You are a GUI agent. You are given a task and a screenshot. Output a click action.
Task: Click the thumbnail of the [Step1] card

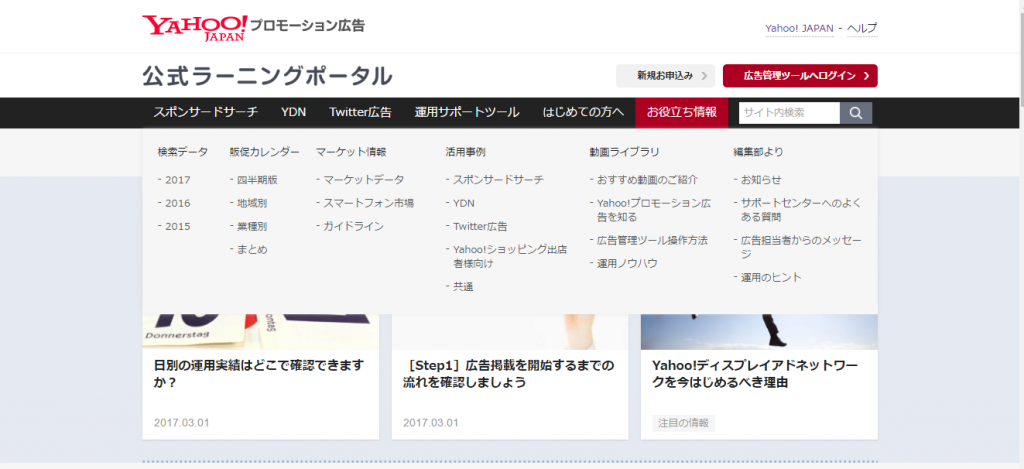510,332
